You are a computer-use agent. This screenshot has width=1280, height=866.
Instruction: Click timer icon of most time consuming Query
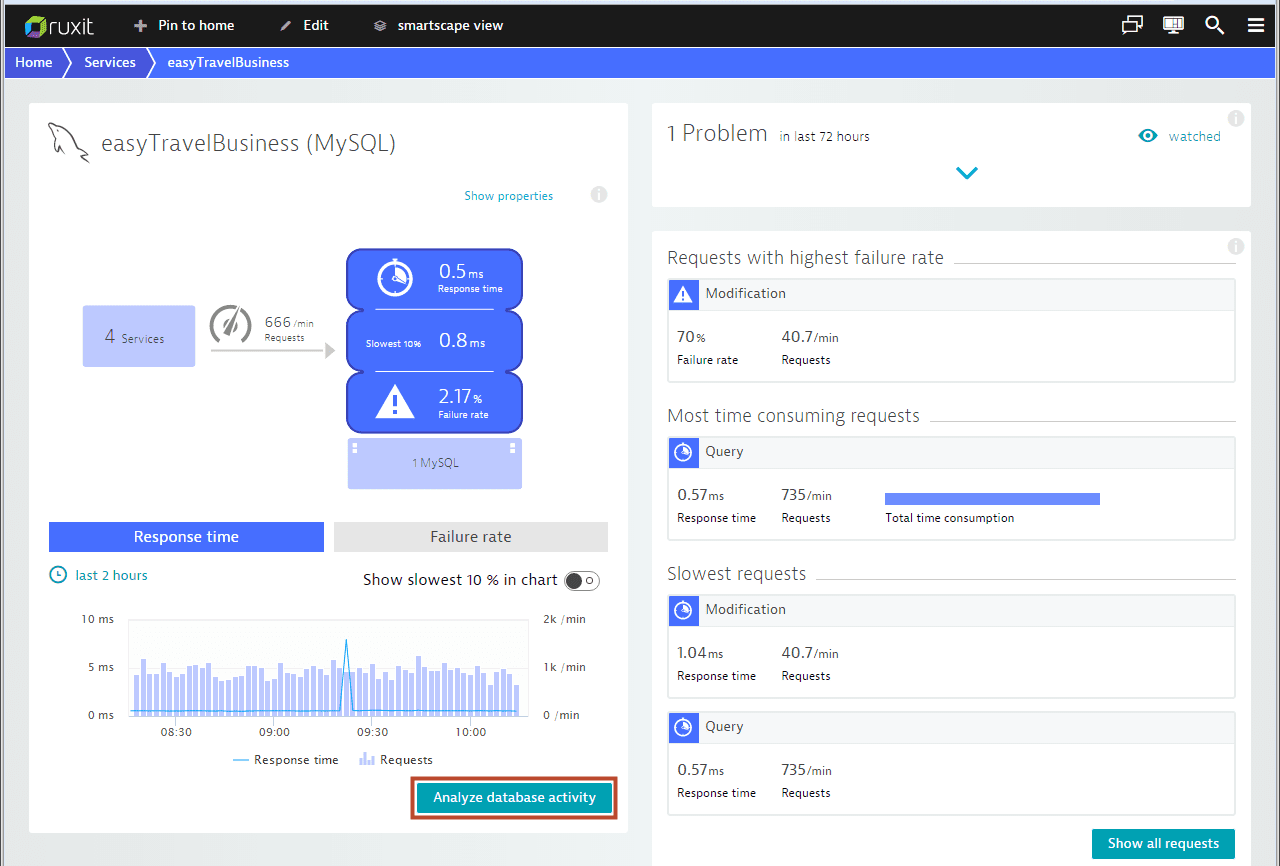coord(683,452)
